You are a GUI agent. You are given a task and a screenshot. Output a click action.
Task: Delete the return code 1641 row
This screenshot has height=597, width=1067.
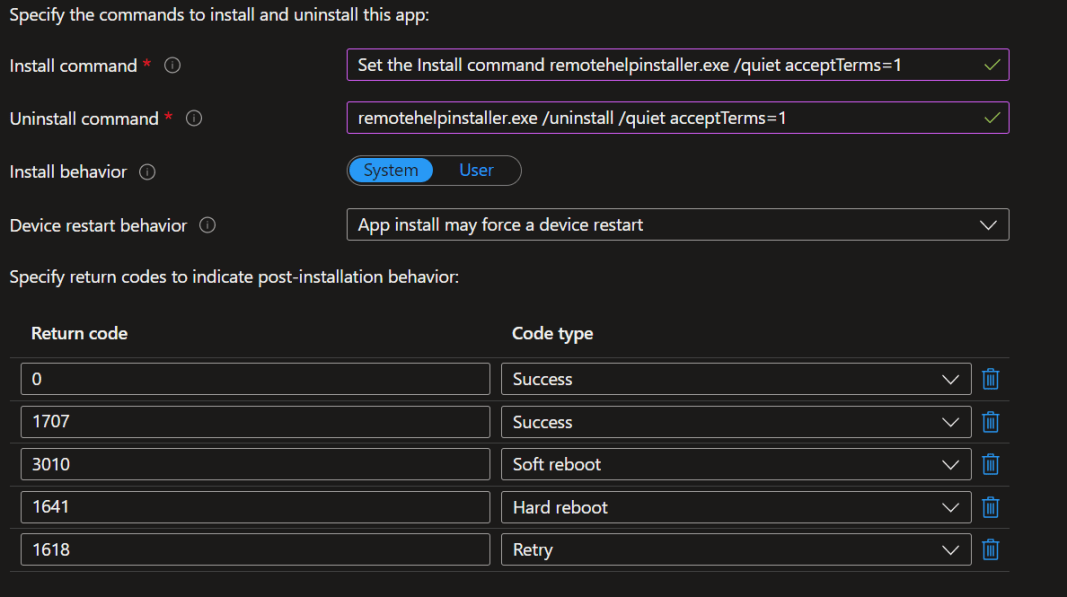pyautogui.click(x=990, y=507)
